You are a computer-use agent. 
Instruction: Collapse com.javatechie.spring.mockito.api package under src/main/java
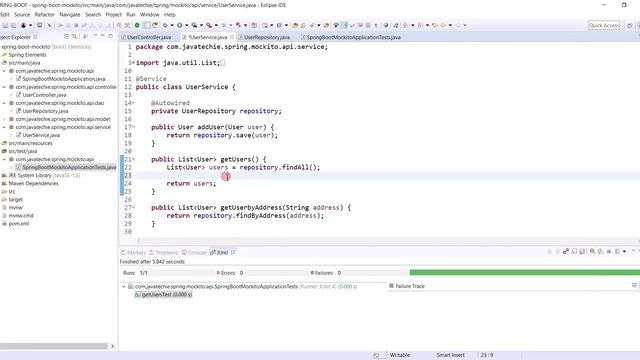pyautogui.click(x=4, y=71)
